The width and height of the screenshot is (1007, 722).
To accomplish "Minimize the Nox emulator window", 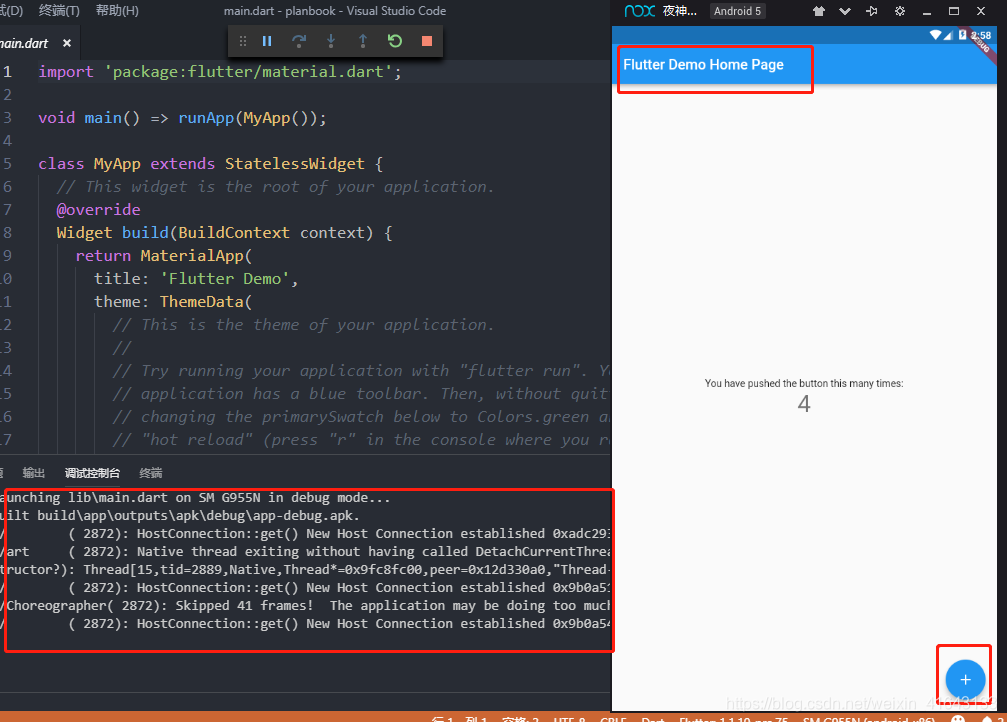I will [927, 12].
